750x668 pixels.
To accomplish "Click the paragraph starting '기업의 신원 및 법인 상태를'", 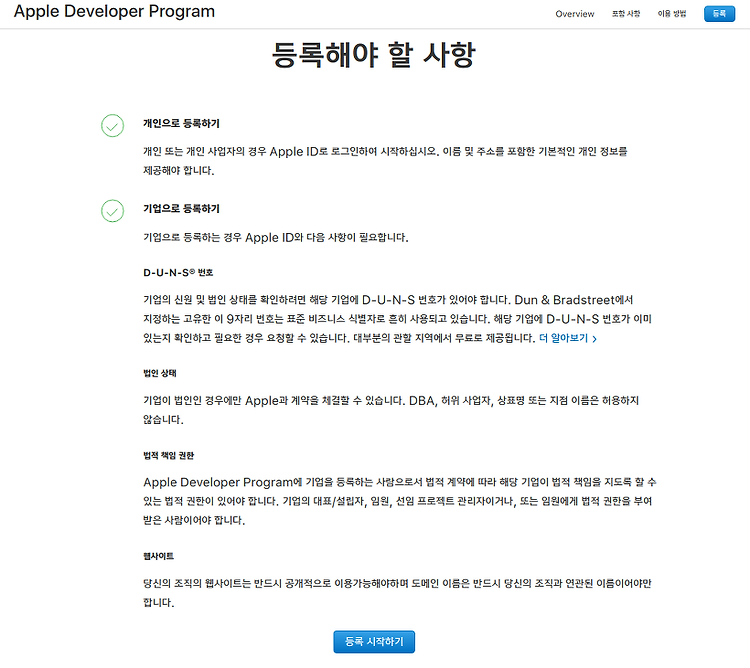I will [x=397, y=319].
